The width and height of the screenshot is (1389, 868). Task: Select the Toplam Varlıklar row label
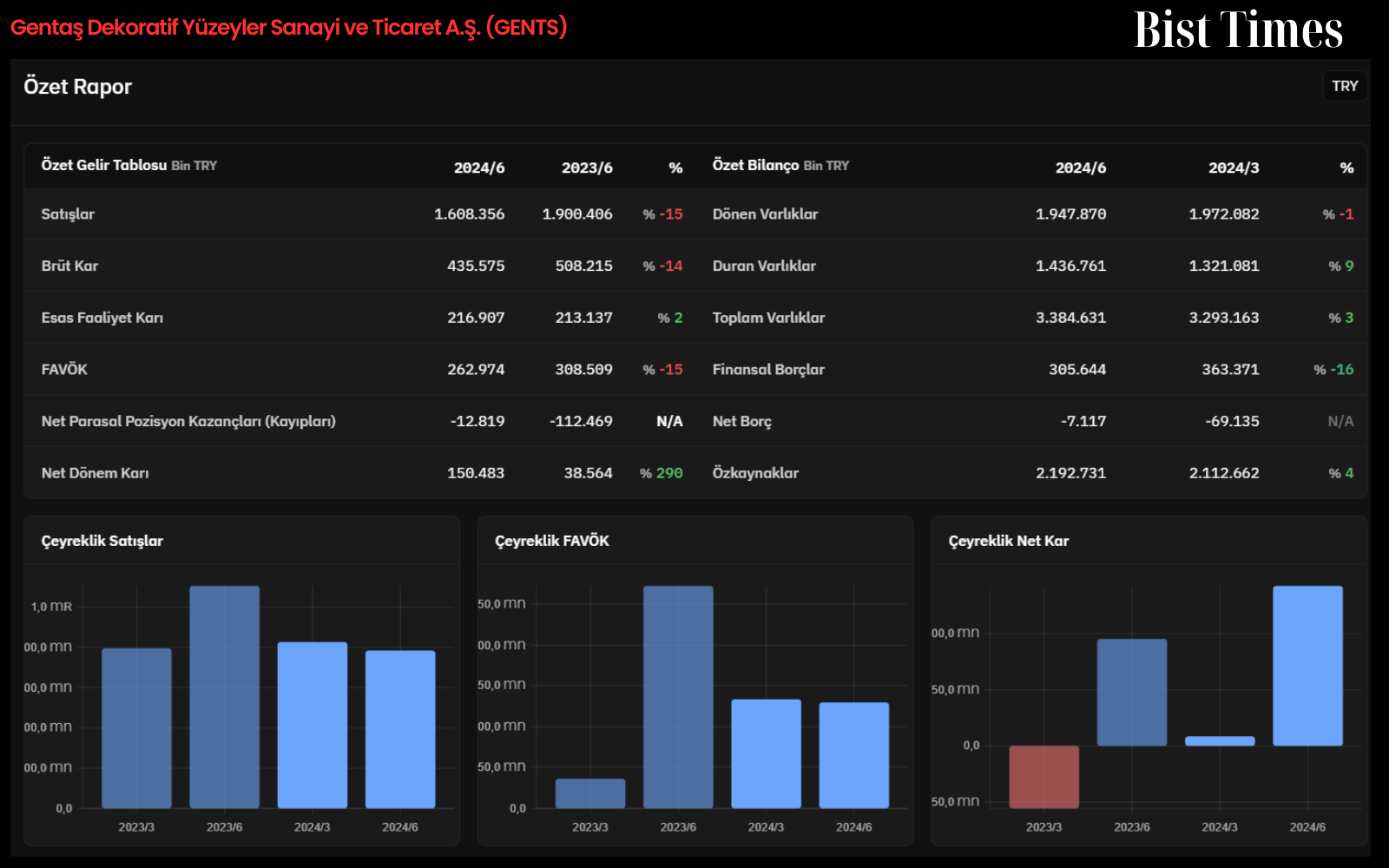[768, 318]
